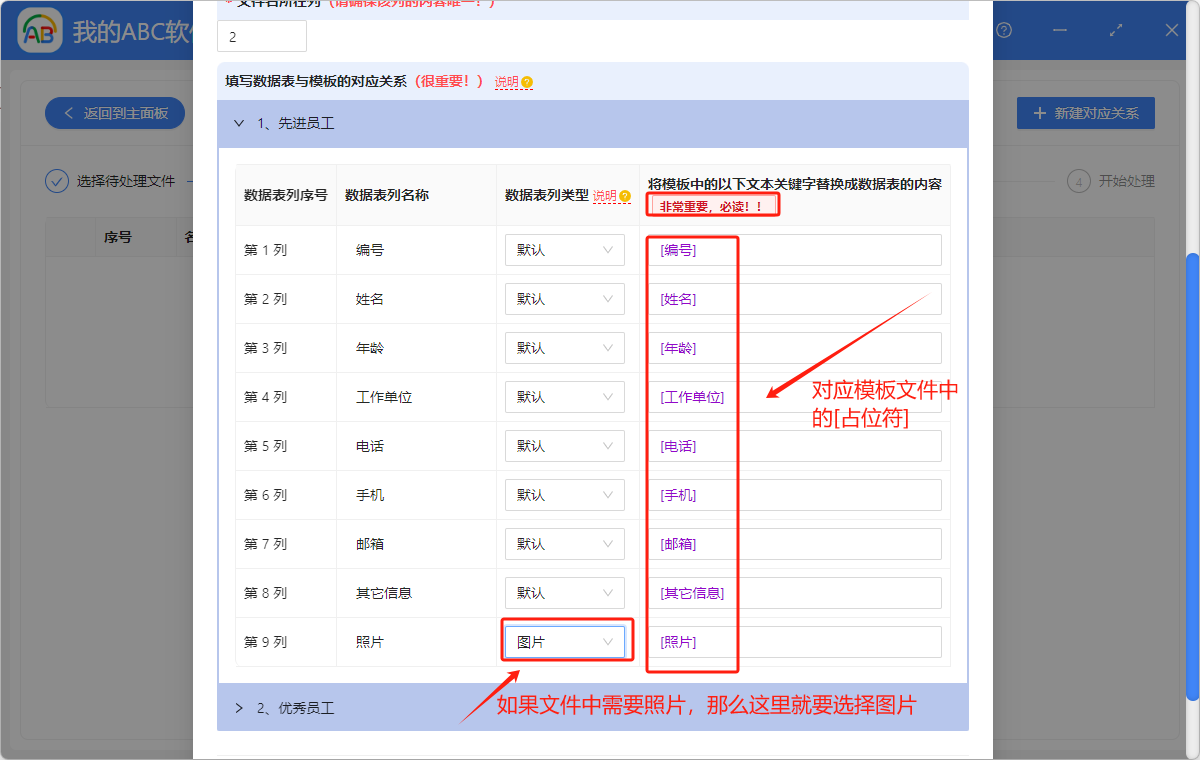1200x760 pixels.
Task: Open the help question-mark icon in title bar
Action: pyautogui.click(x=1004, y=31)
